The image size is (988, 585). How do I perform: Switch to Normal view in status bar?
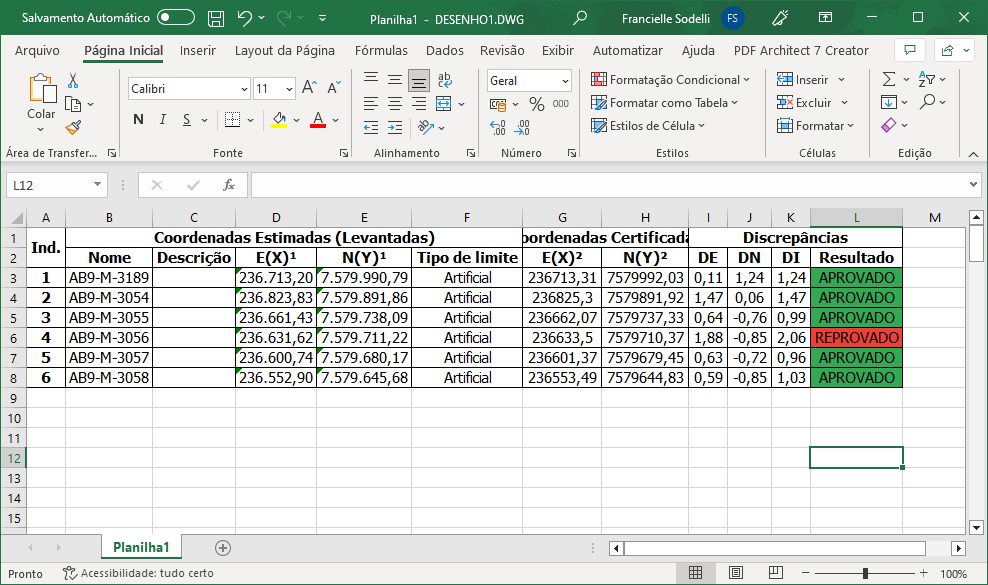(x=696, y=572)
